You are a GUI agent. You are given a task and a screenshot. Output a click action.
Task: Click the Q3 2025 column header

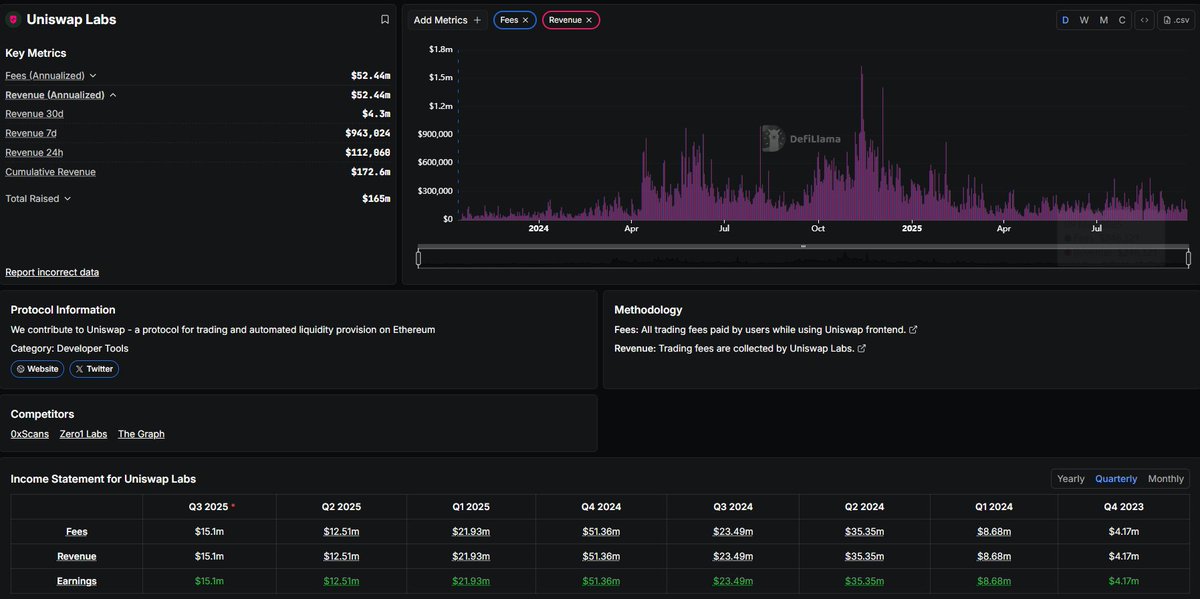coord(209,507)
